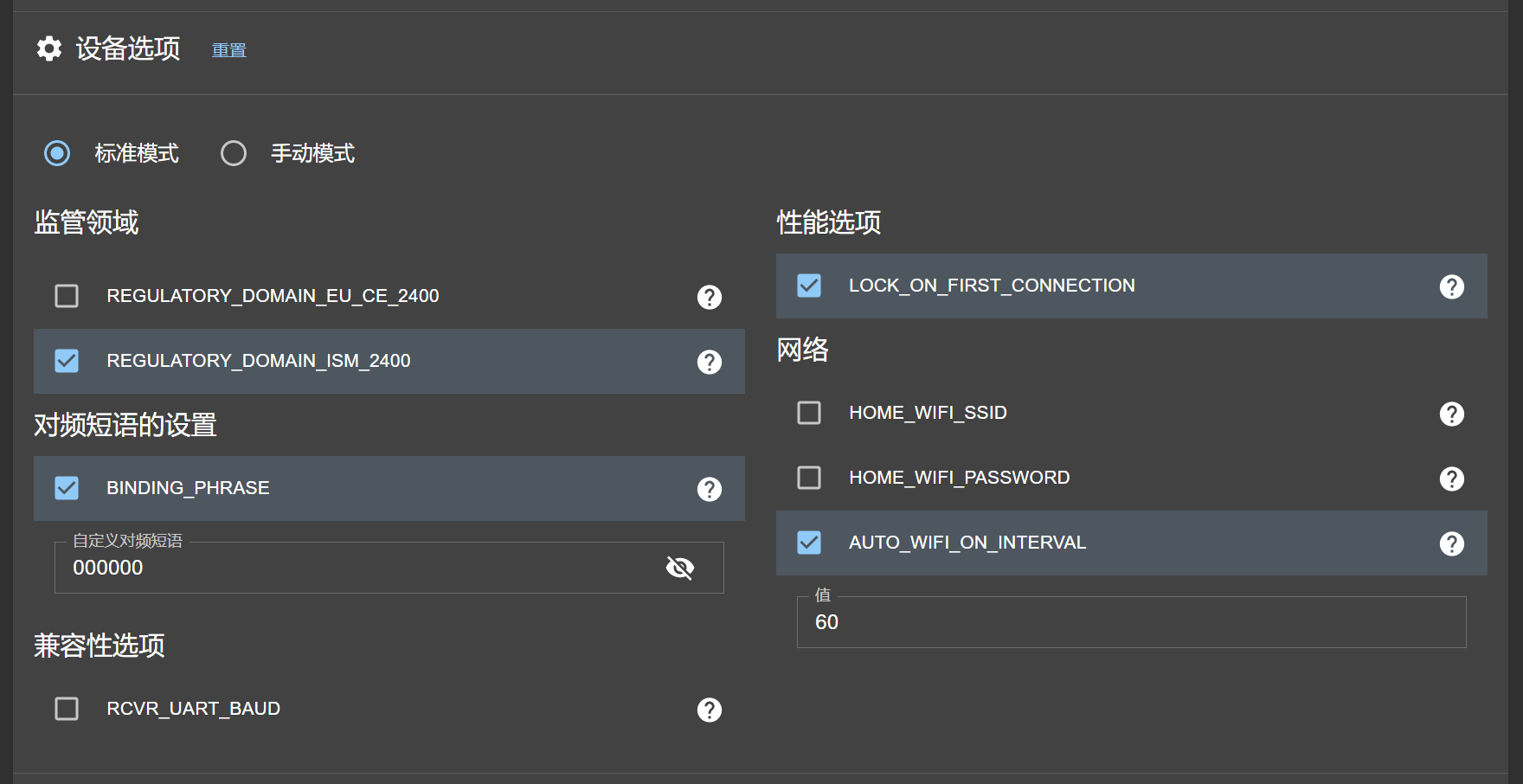Screen dimensions: 1523x784
Task: Toggle binding phrase visibility eye icon
Action: tap(680, 568)
